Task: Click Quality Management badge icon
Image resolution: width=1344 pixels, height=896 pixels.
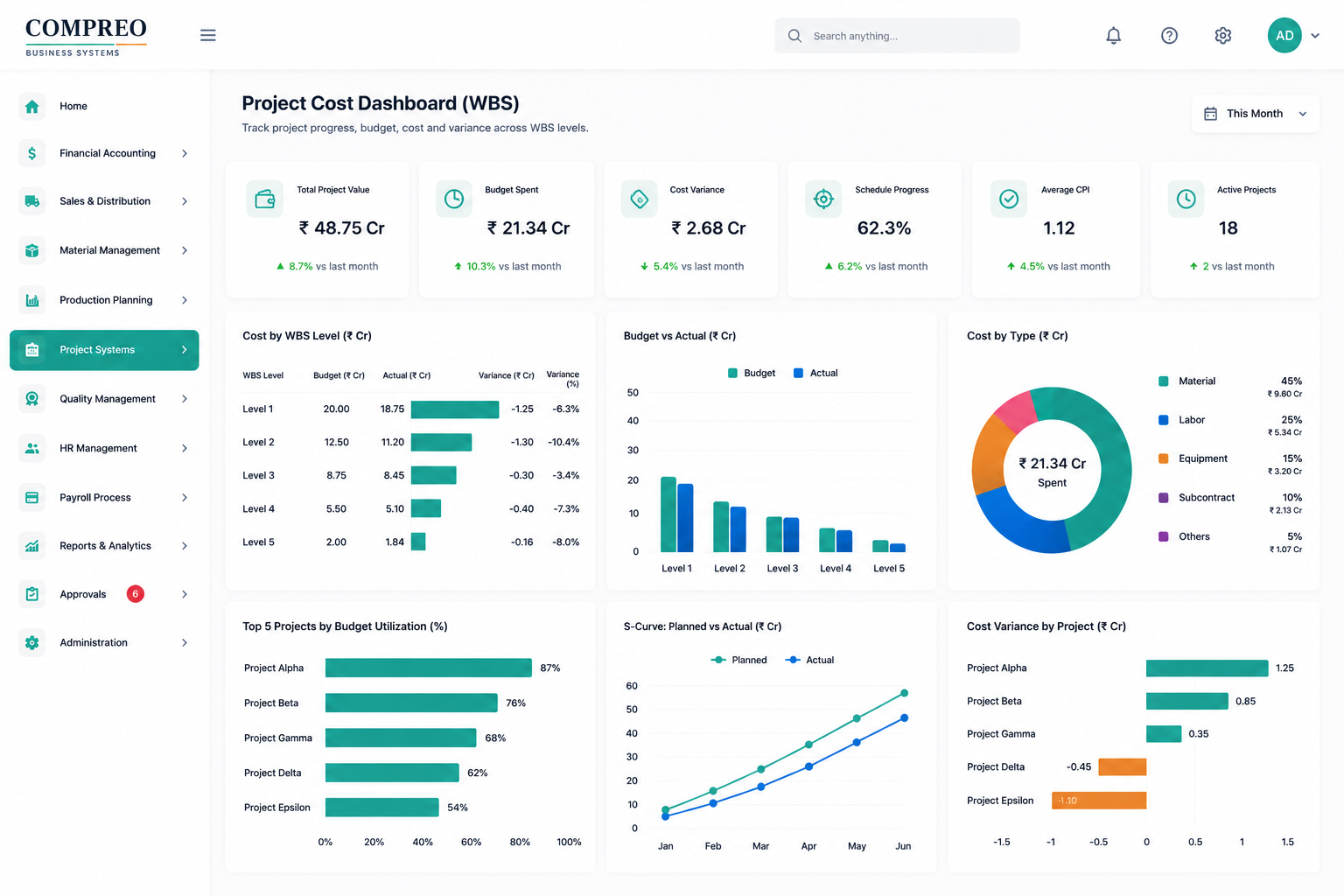Action: pyautogui.click(x=32, y=399)
